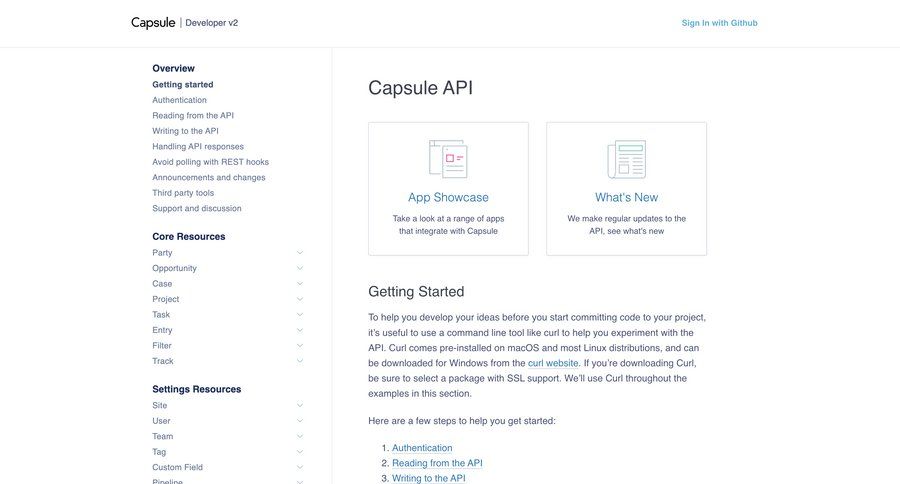Open Third party tools page
The width and height of the screenshot is (900, 484).
[x=183, y=193]
